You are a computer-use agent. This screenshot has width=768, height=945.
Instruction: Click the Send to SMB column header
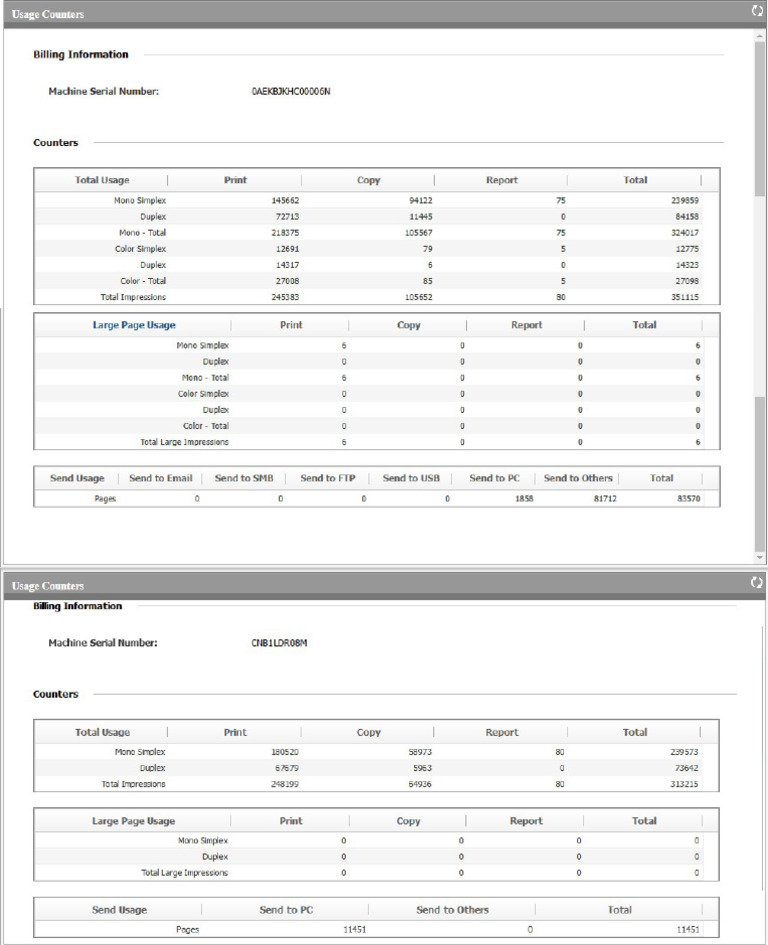click(244, 478)
